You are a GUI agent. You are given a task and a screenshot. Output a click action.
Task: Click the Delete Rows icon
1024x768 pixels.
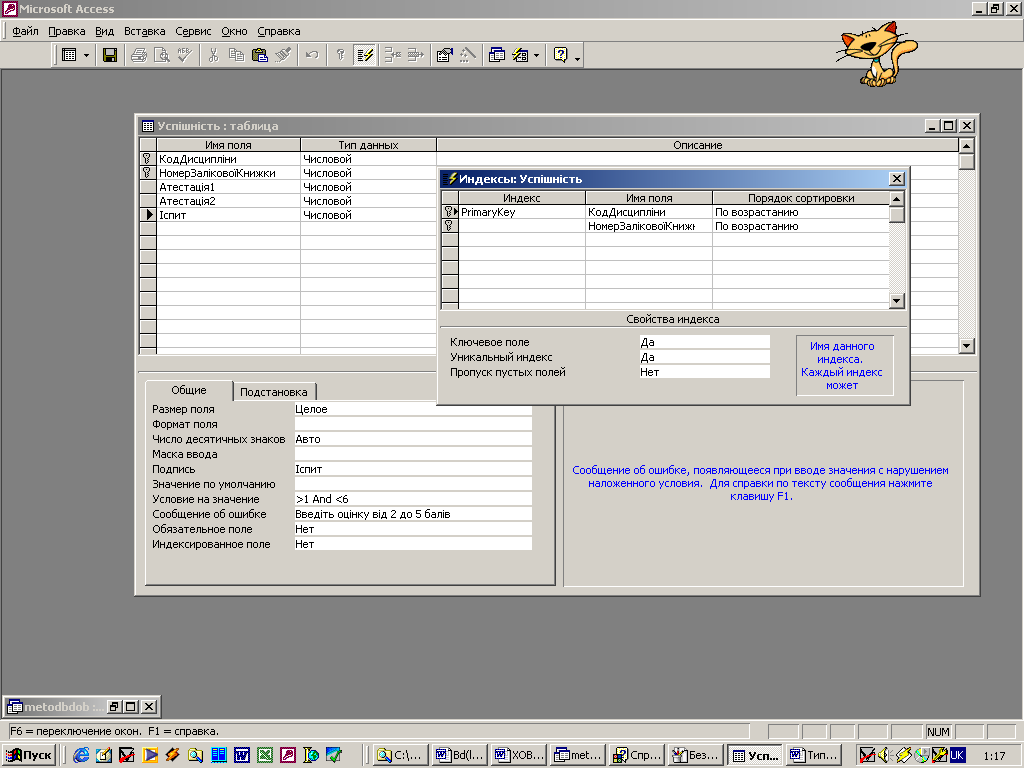click(x=415, y=56)
